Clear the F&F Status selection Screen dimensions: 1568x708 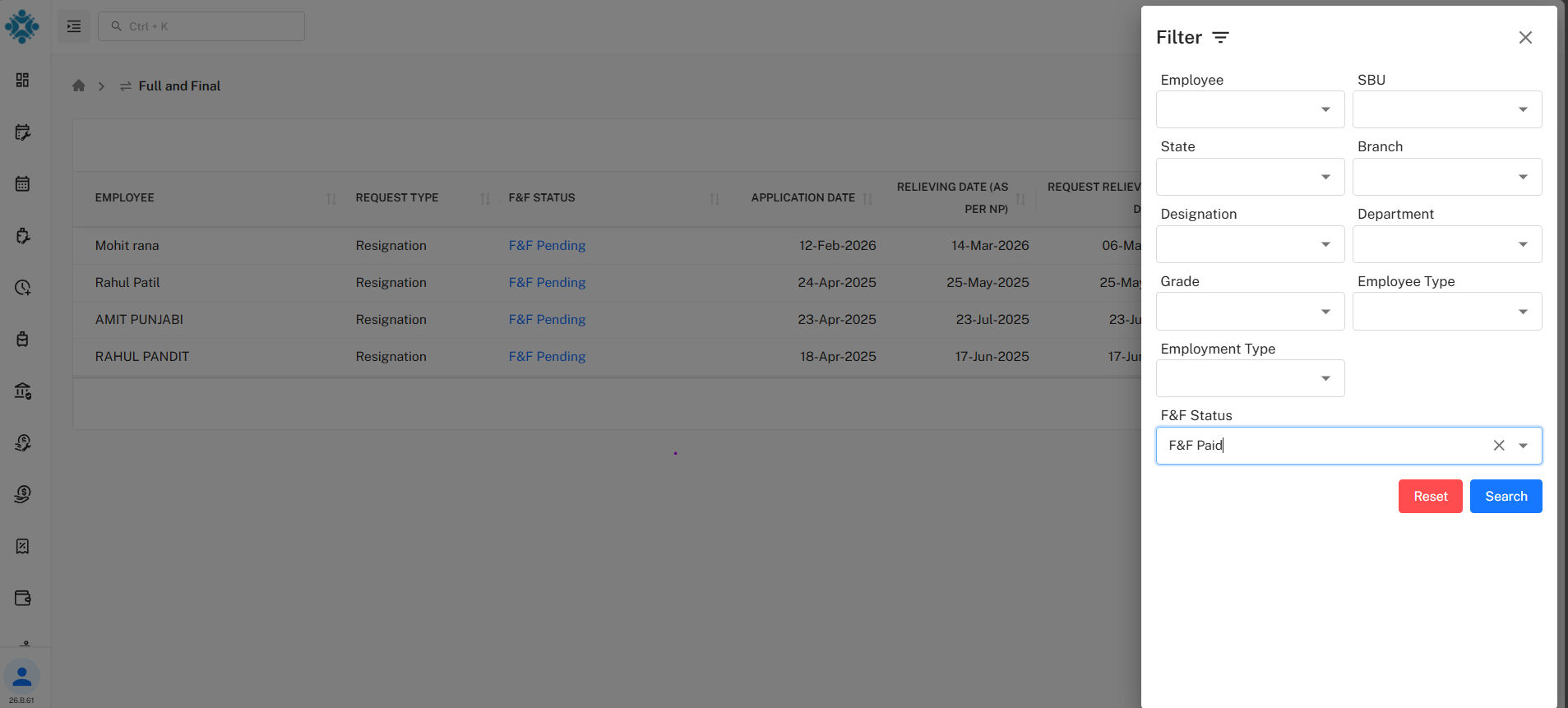(1499, 446)
